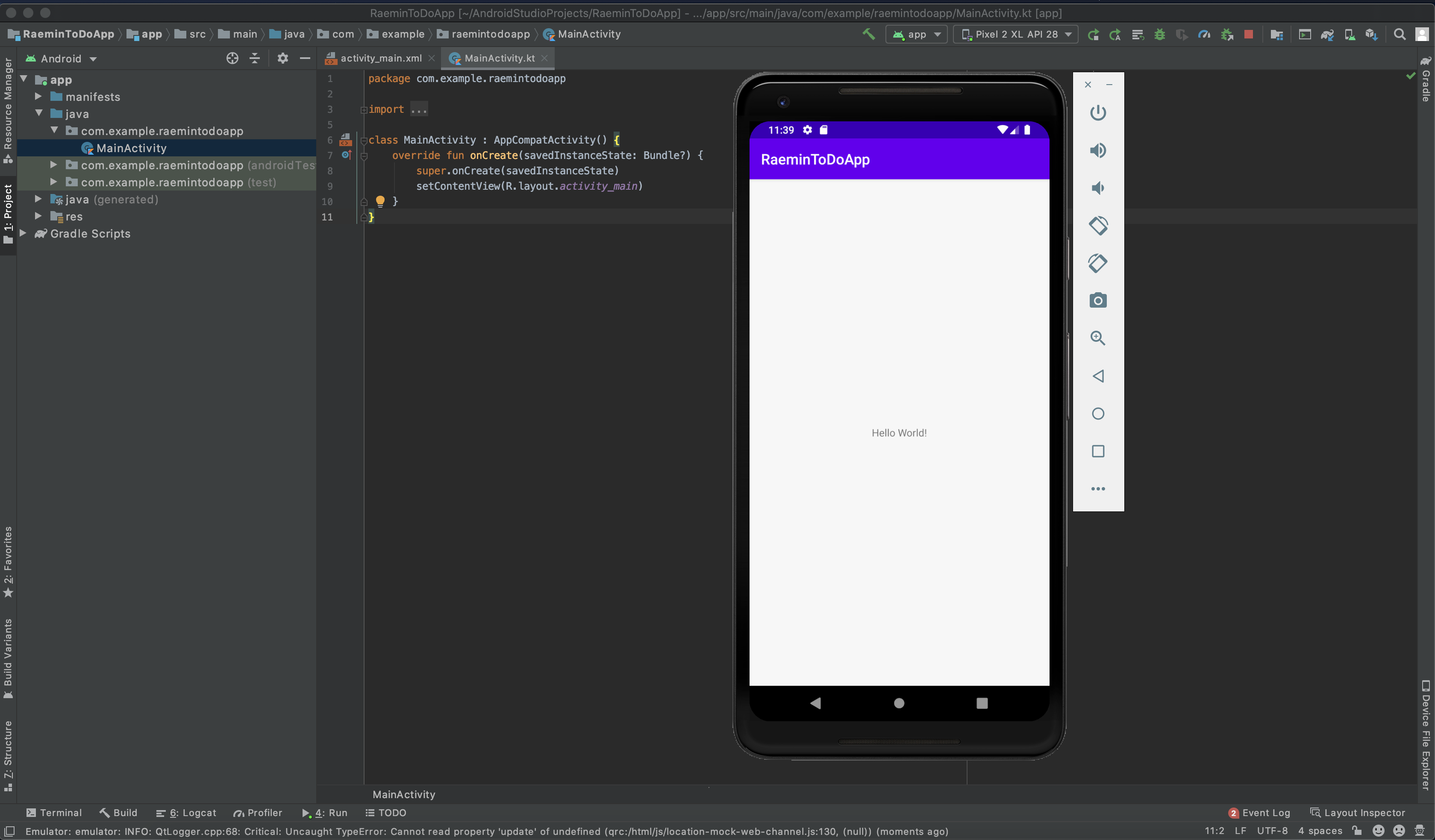Close the activity_main.xml tab
The width and height of the screenshot is (1435, 840).
click(x=432, y=58)
